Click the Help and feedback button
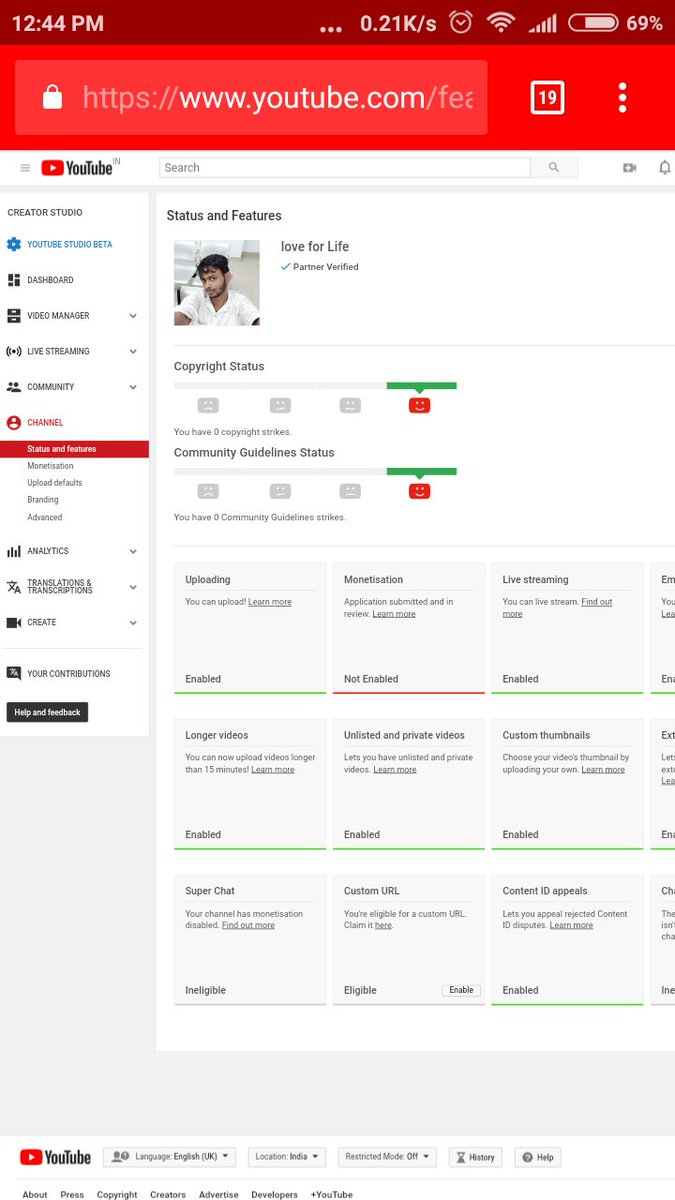Screen dimensions: 675x1200 click(48, 712)
